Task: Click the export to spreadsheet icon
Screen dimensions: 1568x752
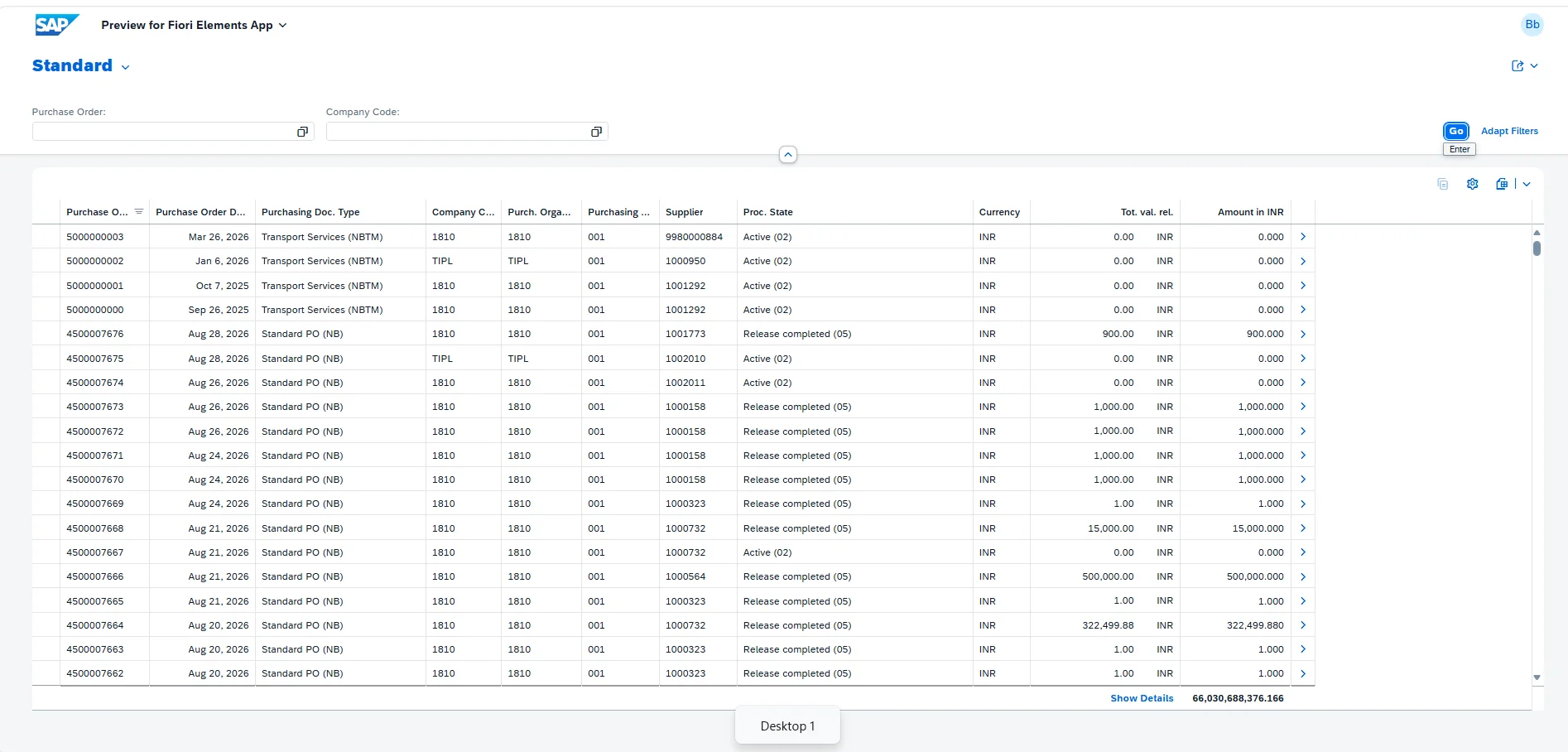Action: 1502,184
